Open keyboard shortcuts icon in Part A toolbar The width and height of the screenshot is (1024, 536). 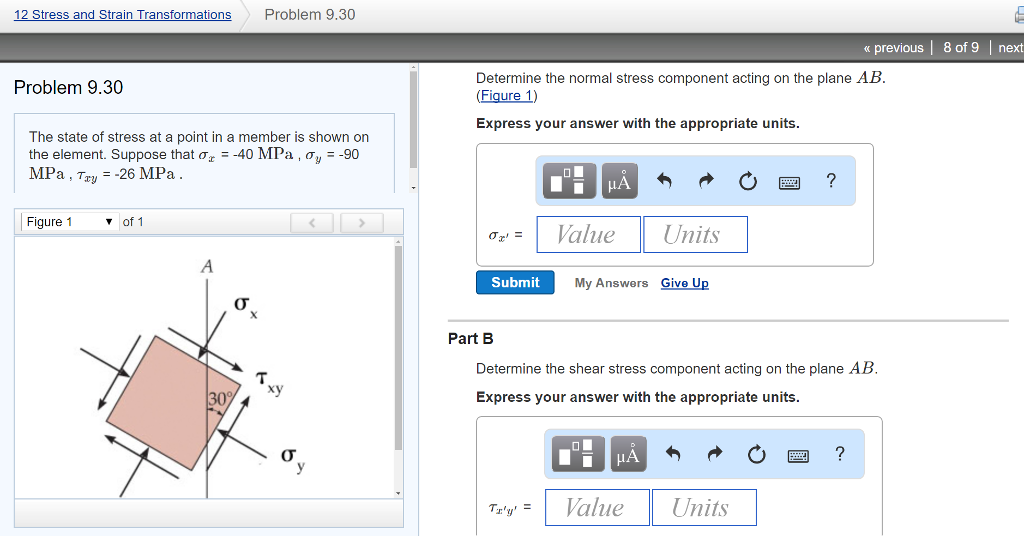coord(790,182)
